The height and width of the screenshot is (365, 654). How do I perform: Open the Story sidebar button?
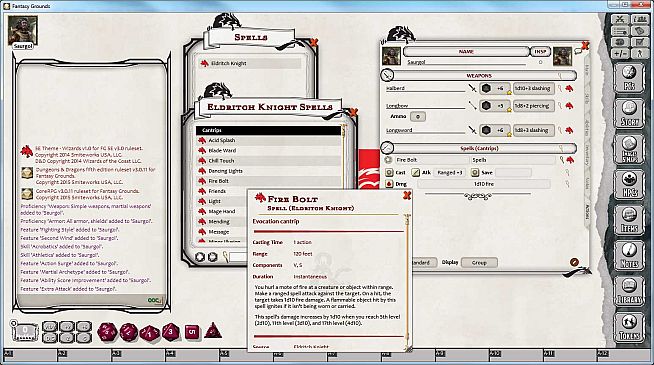pyautogui.click(x=629, y=113)
